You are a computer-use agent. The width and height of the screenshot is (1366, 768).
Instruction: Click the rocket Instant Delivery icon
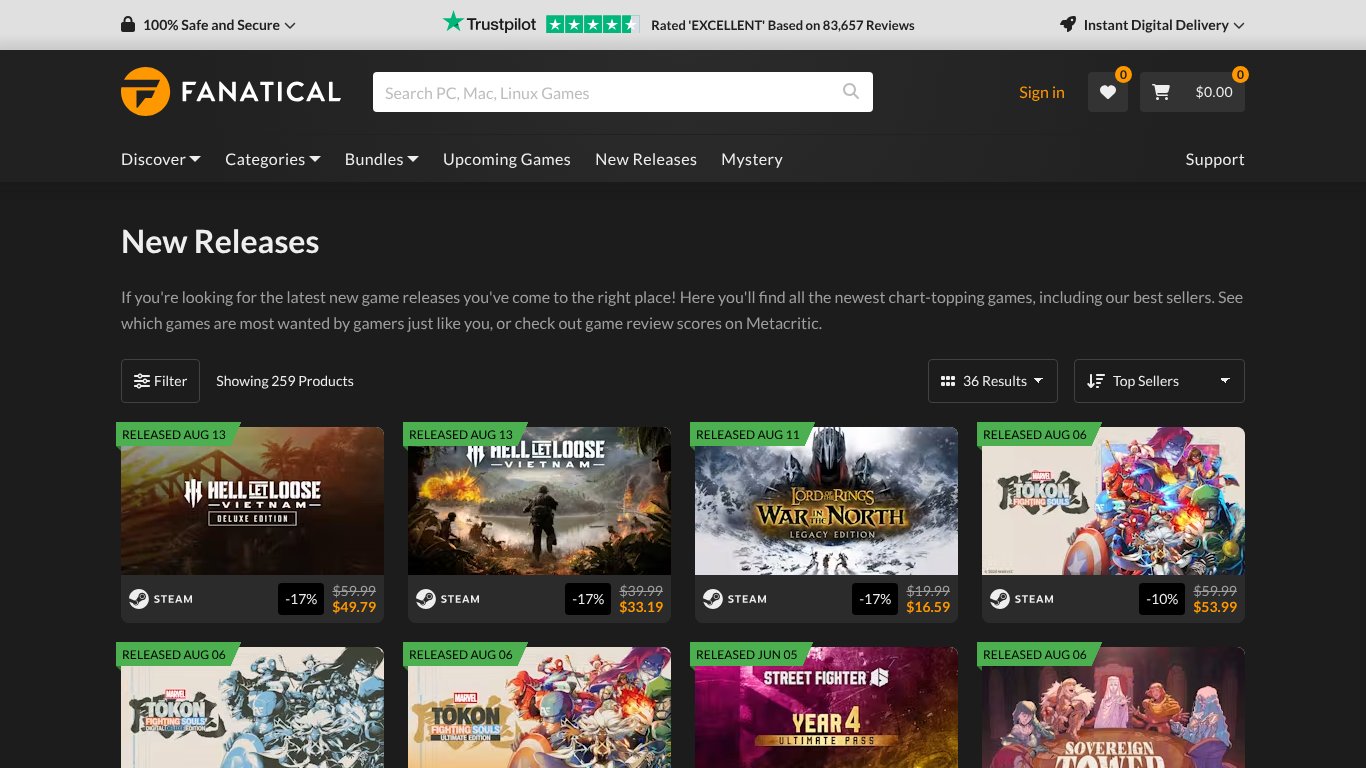coord(1068,25)
